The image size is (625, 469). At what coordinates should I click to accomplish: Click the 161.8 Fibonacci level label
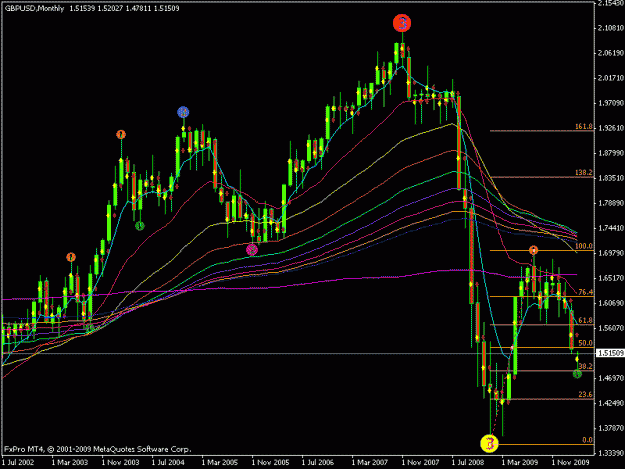coord(584,127)
